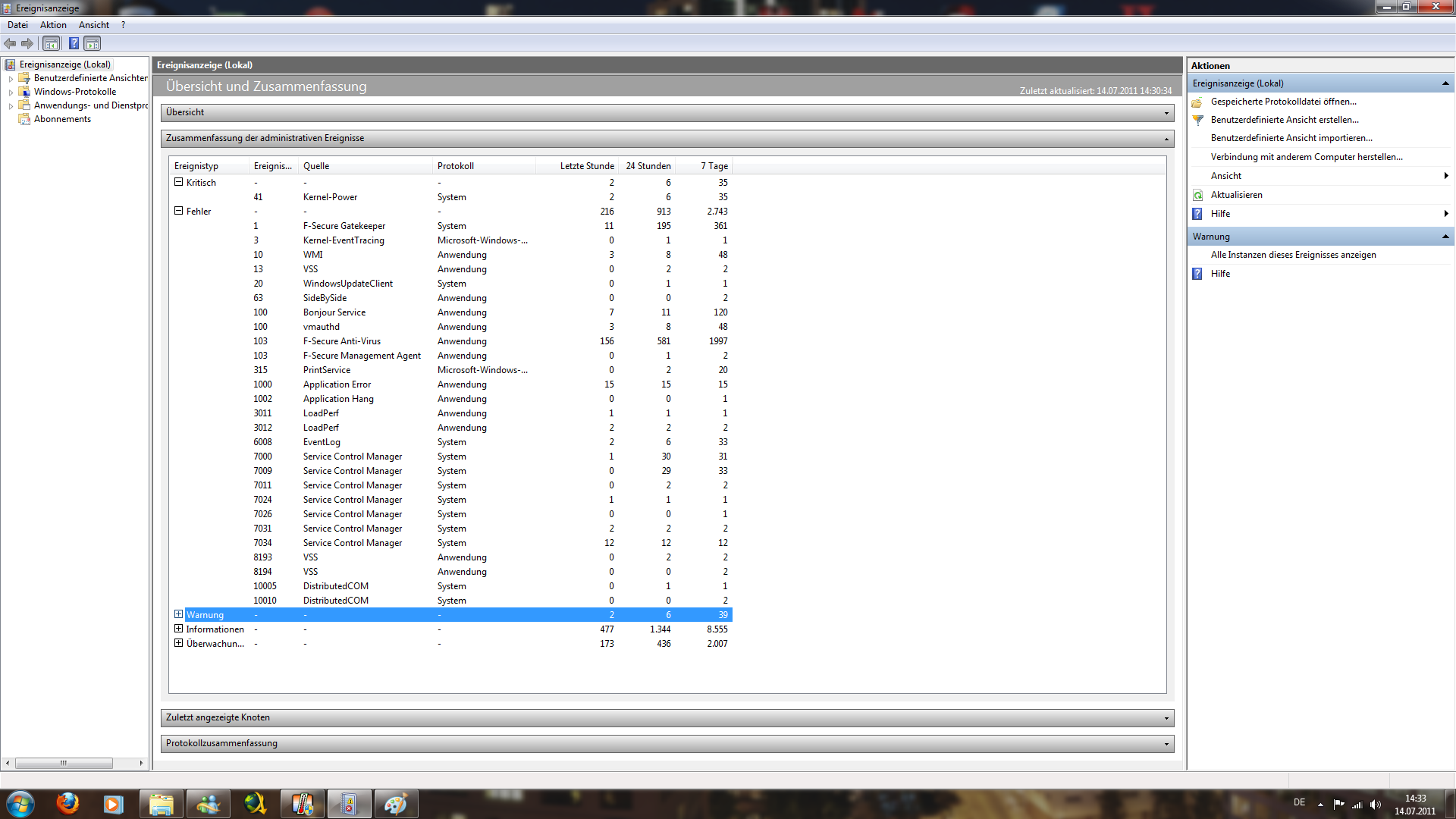Screen dimensions: 1456x819
Task: Click the left pane horizontal scrollbar thumb
Action: (64, 763)
